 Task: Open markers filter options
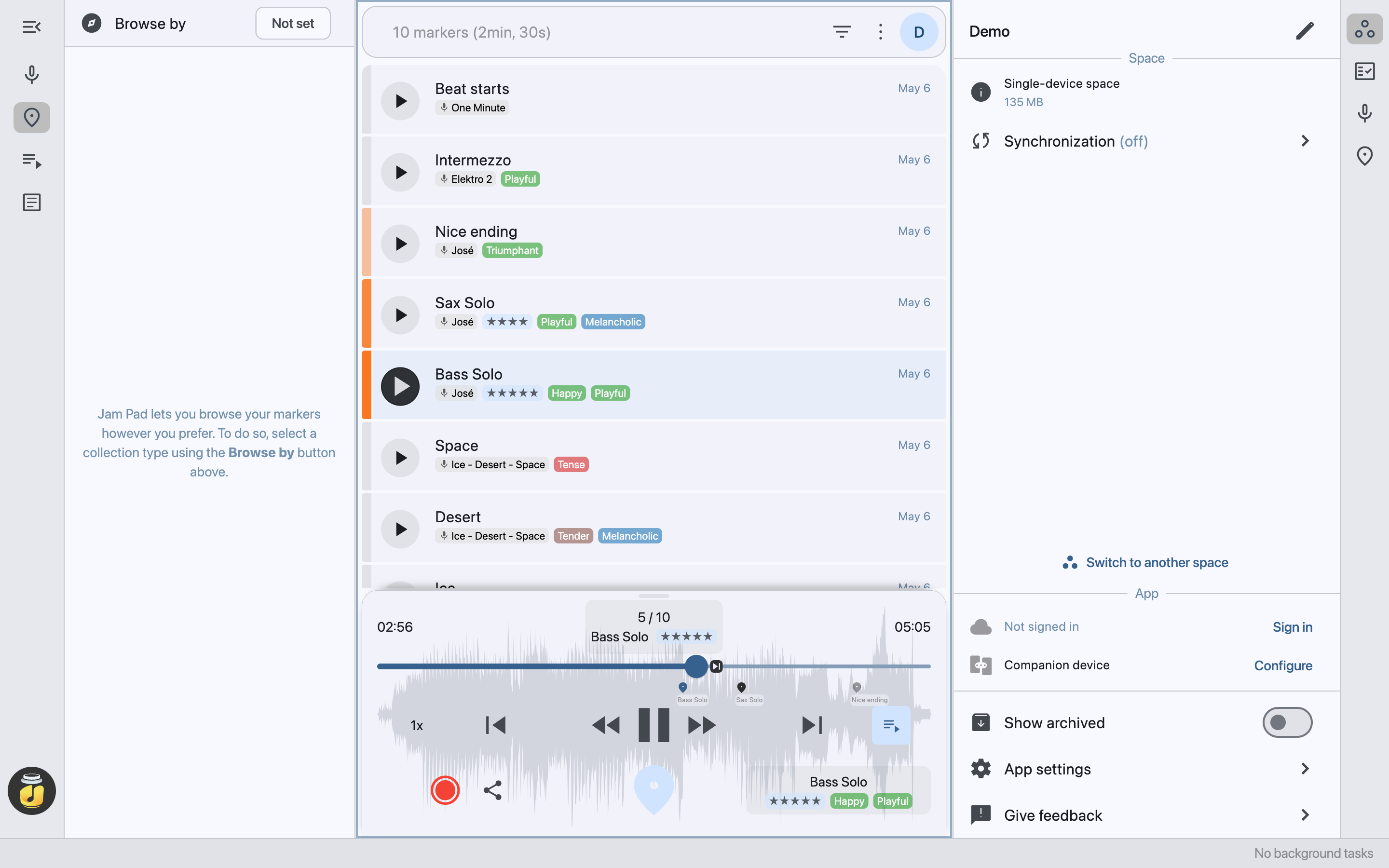842,32
